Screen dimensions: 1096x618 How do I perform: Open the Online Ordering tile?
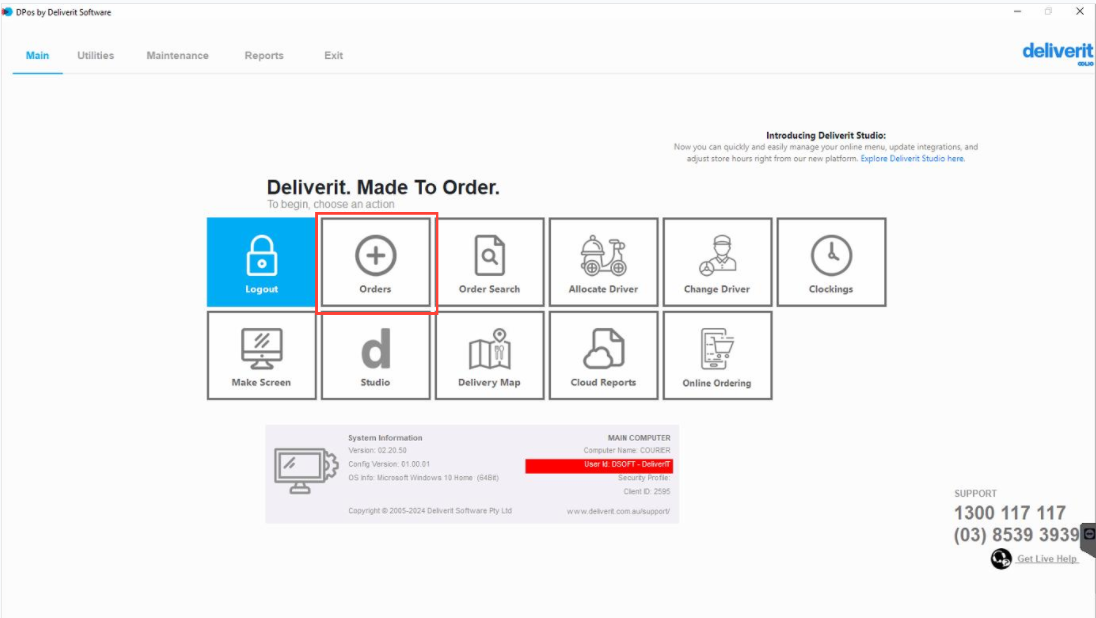point(717,356)
